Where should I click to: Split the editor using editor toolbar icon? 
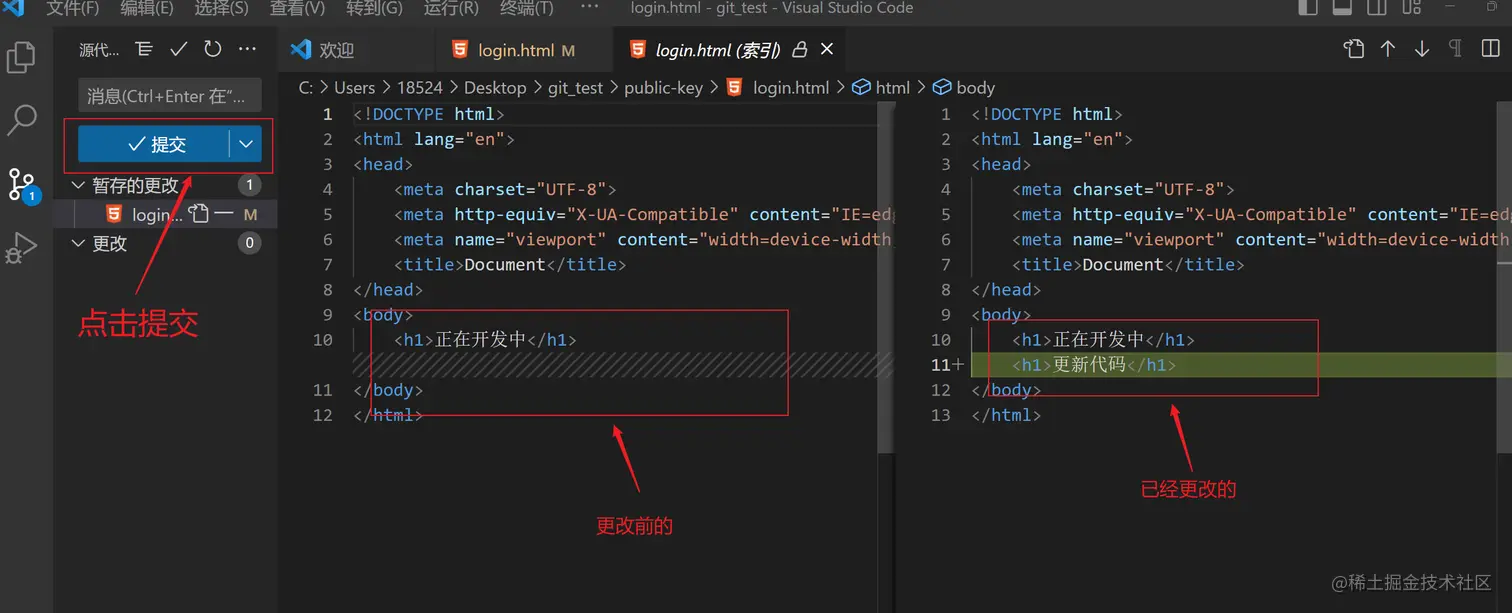tap(1490, 49)
